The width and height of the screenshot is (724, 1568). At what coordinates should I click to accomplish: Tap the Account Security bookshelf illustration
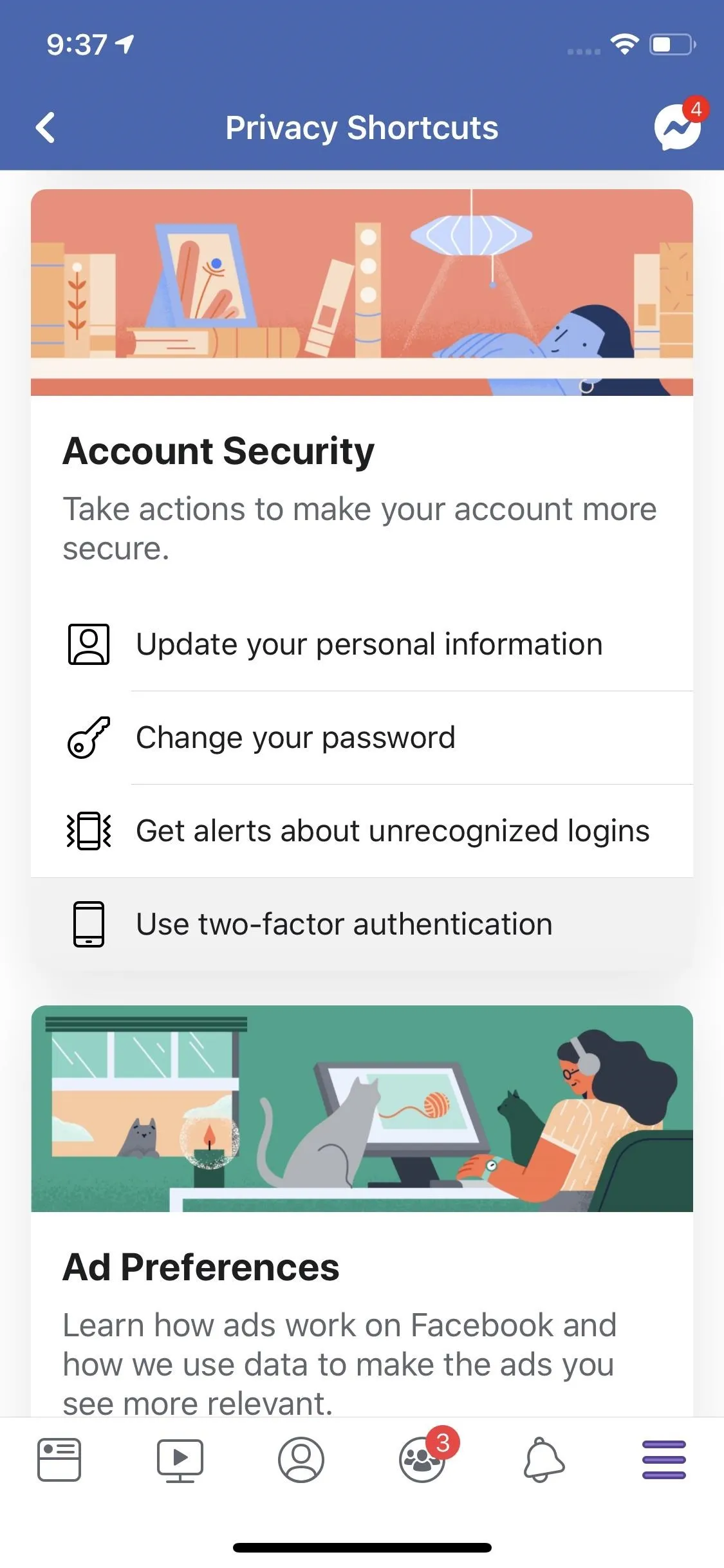coord(362,292)
